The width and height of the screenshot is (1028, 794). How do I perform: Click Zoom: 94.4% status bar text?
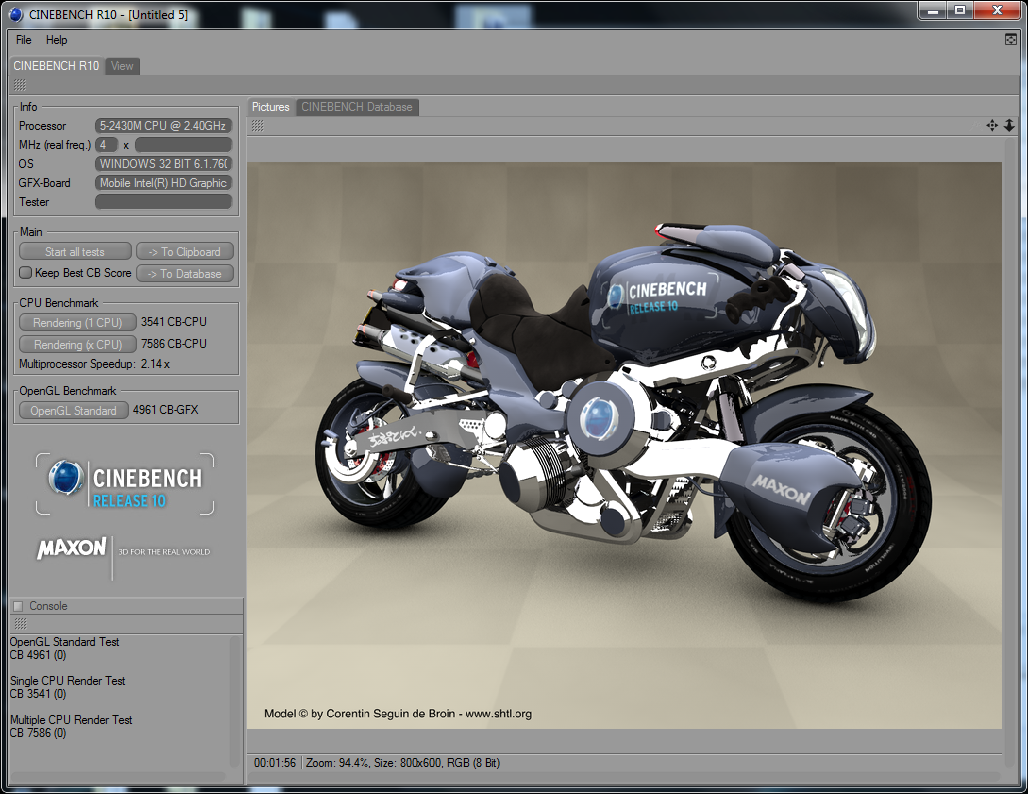(338, 763)
